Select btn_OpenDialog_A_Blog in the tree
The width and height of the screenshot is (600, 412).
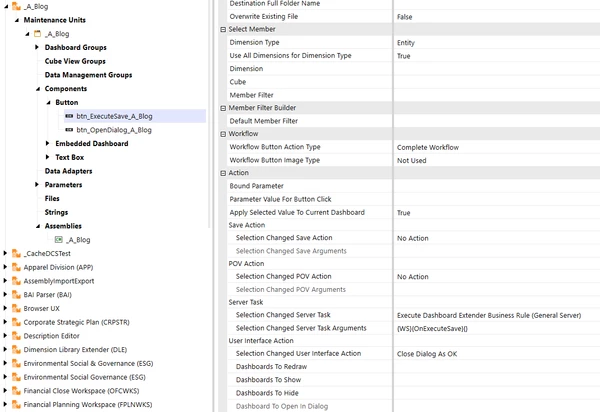pyautogui.click(x=114, y=130)
